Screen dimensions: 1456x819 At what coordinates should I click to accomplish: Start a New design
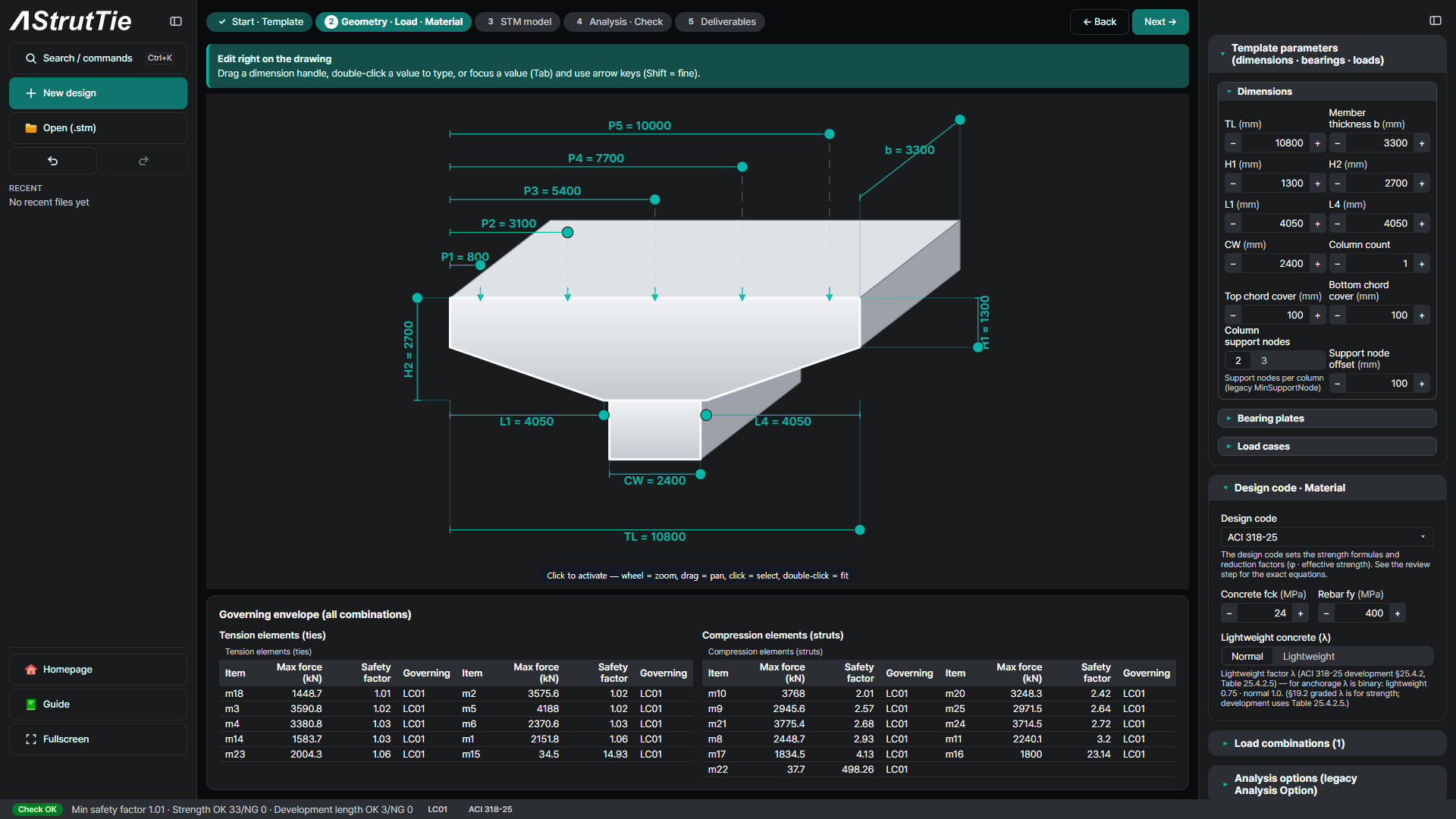[98, 93]
